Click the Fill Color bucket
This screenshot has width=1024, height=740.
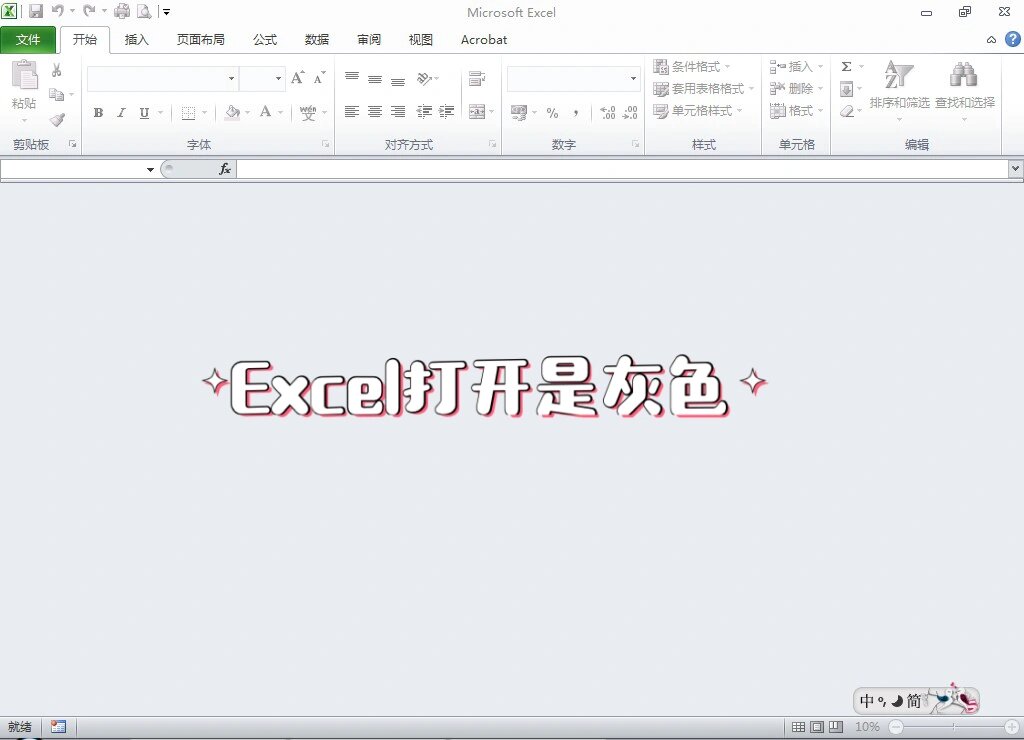click(x=232, y=112)
